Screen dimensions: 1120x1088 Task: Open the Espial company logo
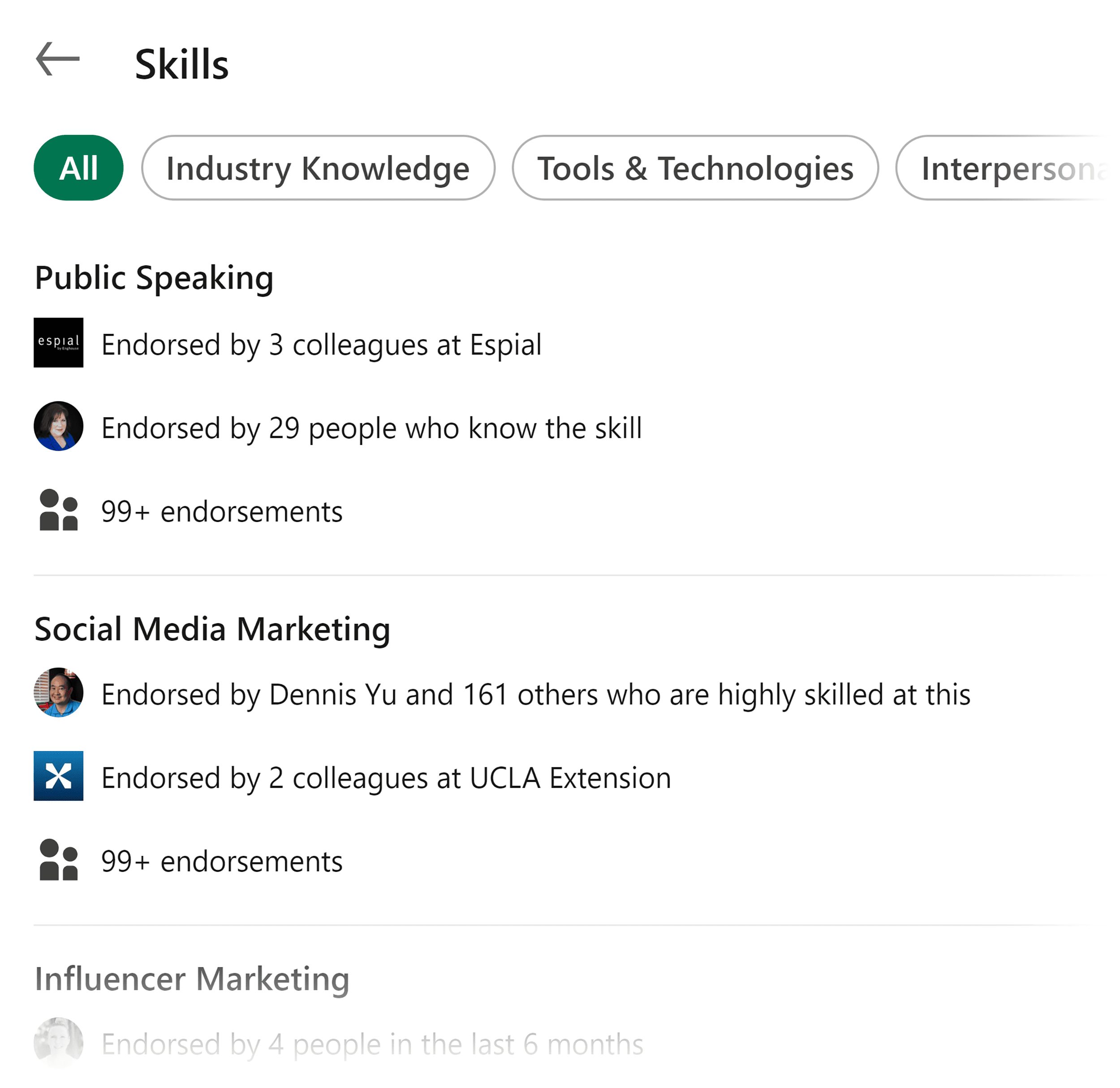click(x=58, y=343)
